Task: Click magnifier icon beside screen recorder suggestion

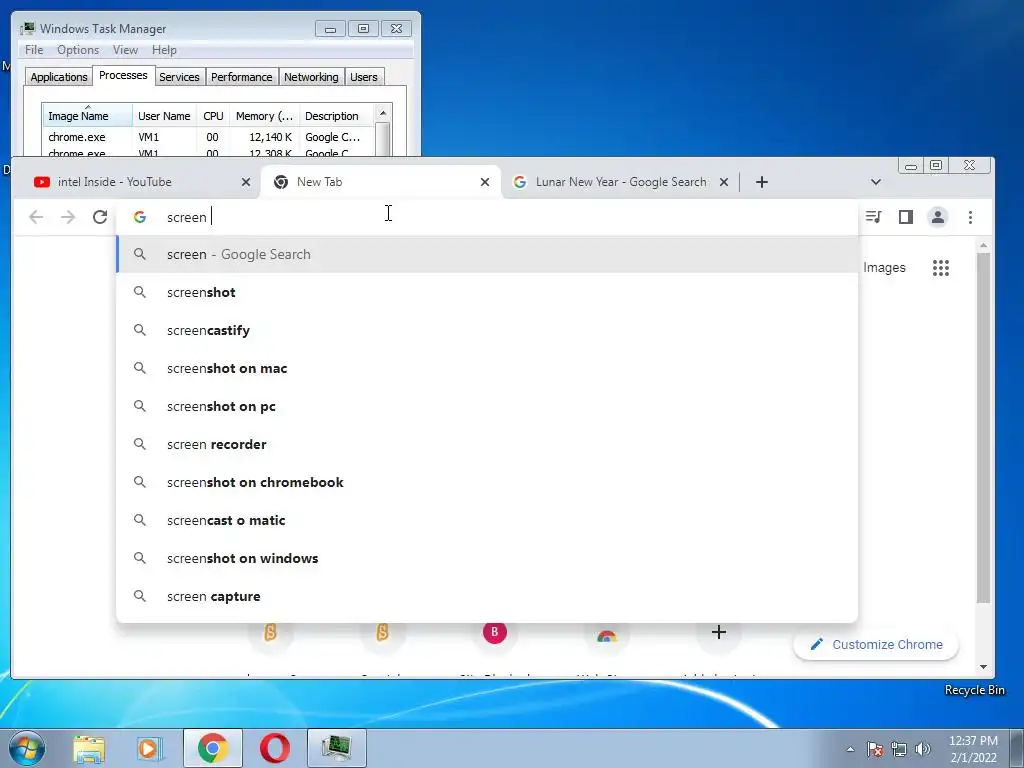Action: (140, 444)
